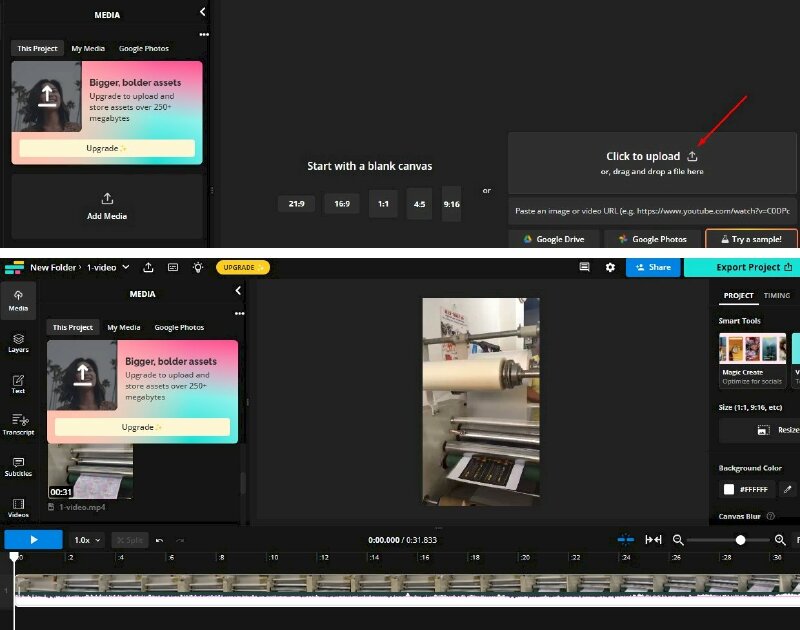Toggle timeline snapping control

tap(627, 540)
